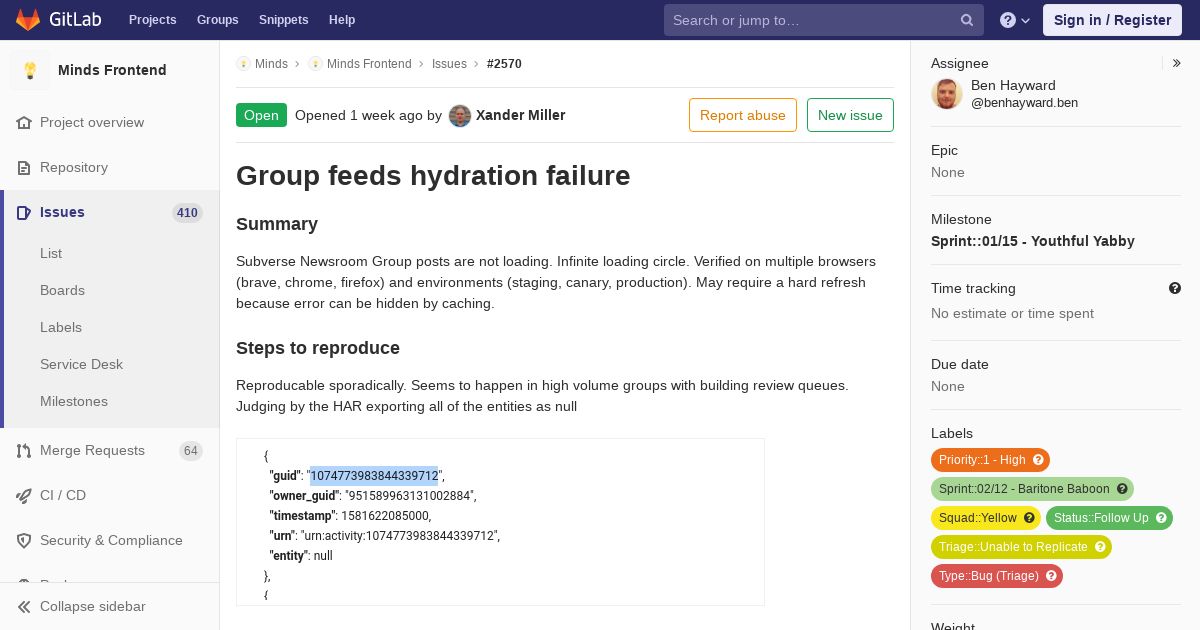
Task: Click the Time tracking help icon
Action: tap(1175, 288)
